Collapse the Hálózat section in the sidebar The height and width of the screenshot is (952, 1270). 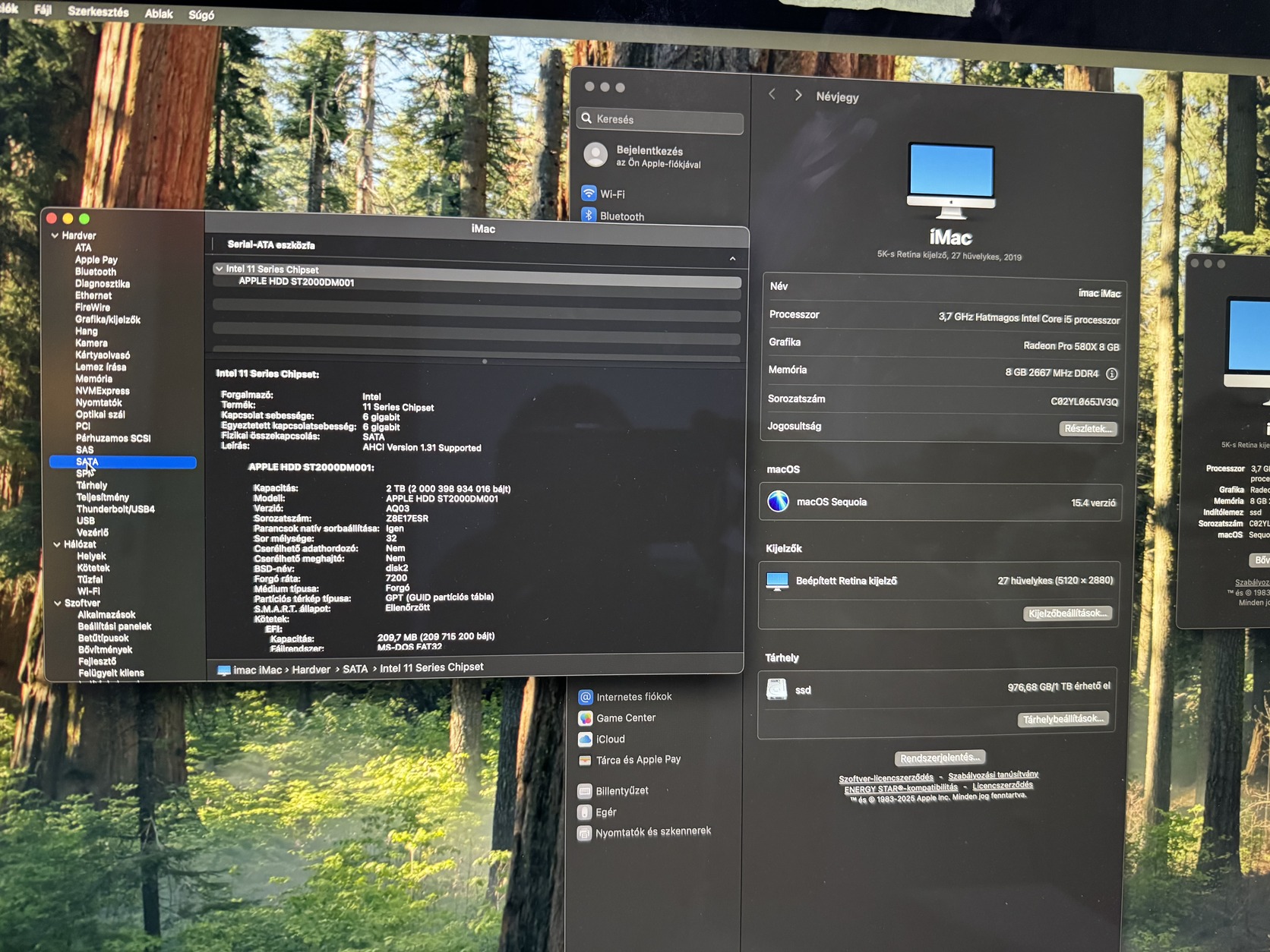pos(57,544)
